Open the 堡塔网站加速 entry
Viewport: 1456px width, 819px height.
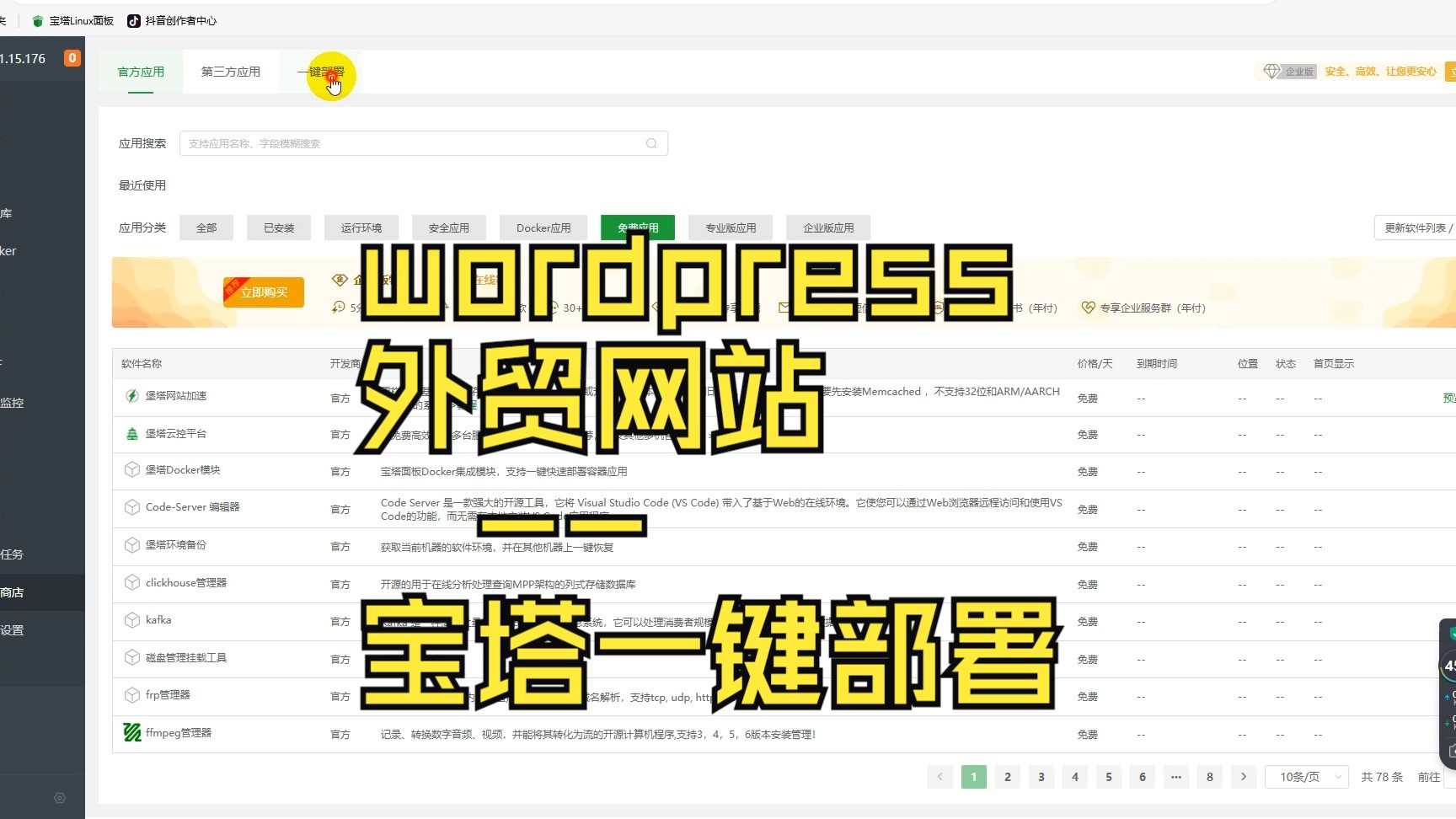pyautogui.click(x=176, y=396)
